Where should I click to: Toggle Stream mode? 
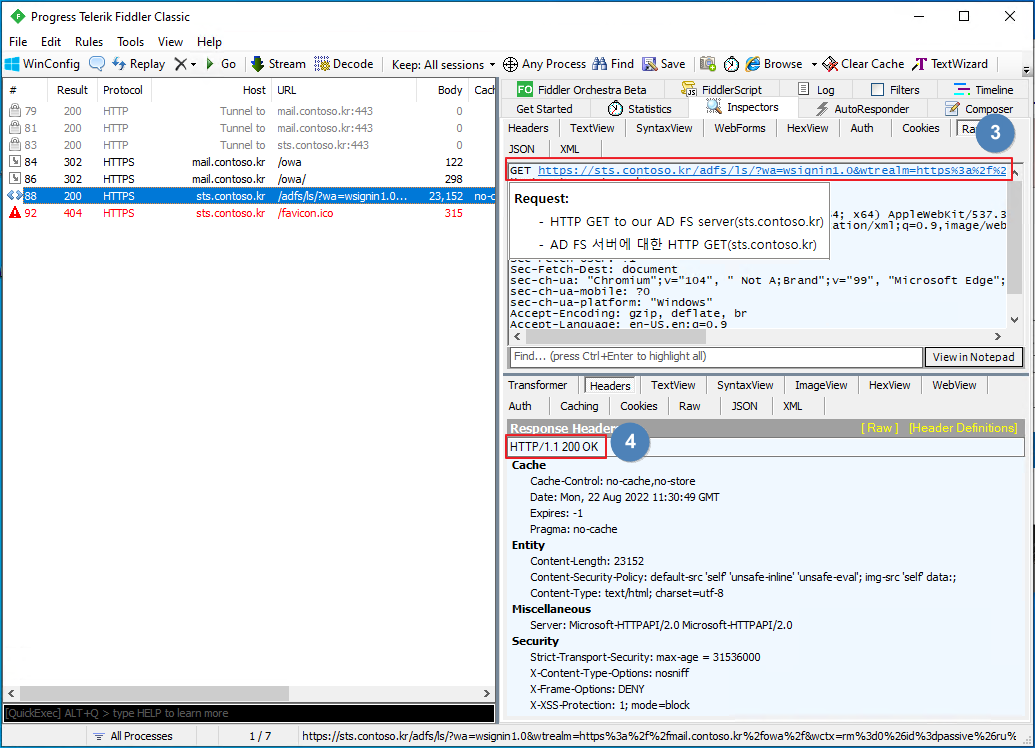(x=279, y=64)
